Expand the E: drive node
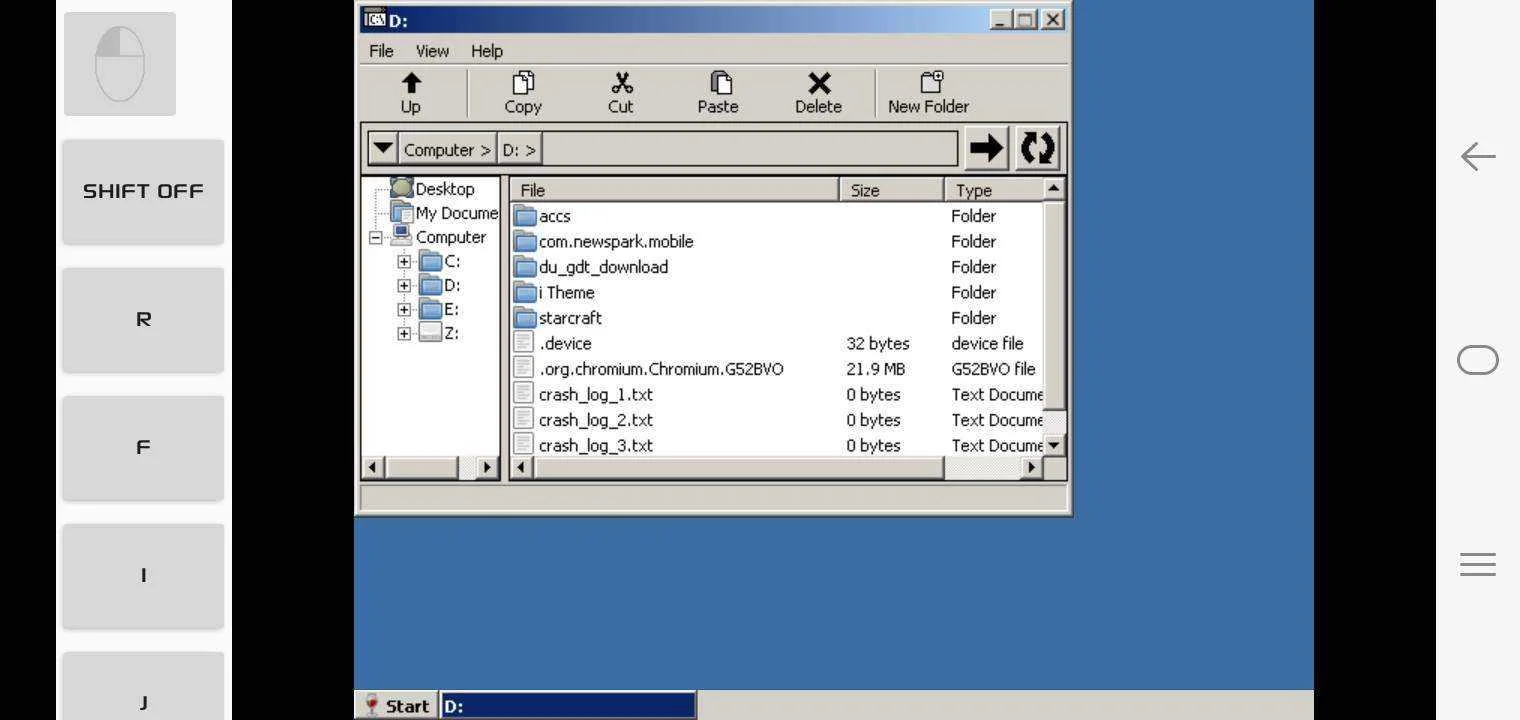Image resolution: width=1520 pixels, height=720 pixels. [x=404, y=310]
